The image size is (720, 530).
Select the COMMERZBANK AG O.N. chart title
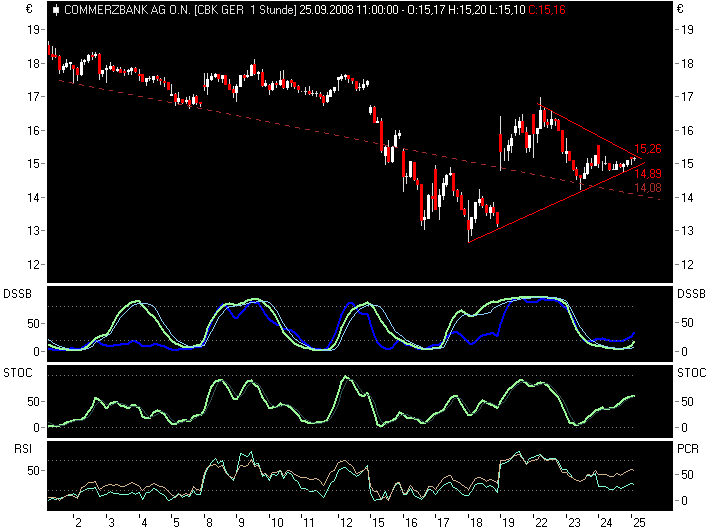128,10
